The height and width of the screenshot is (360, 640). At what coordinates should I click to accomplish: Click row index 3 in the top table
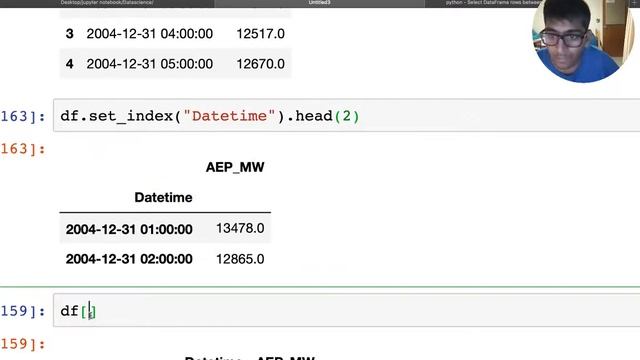(x=69, y=33)
